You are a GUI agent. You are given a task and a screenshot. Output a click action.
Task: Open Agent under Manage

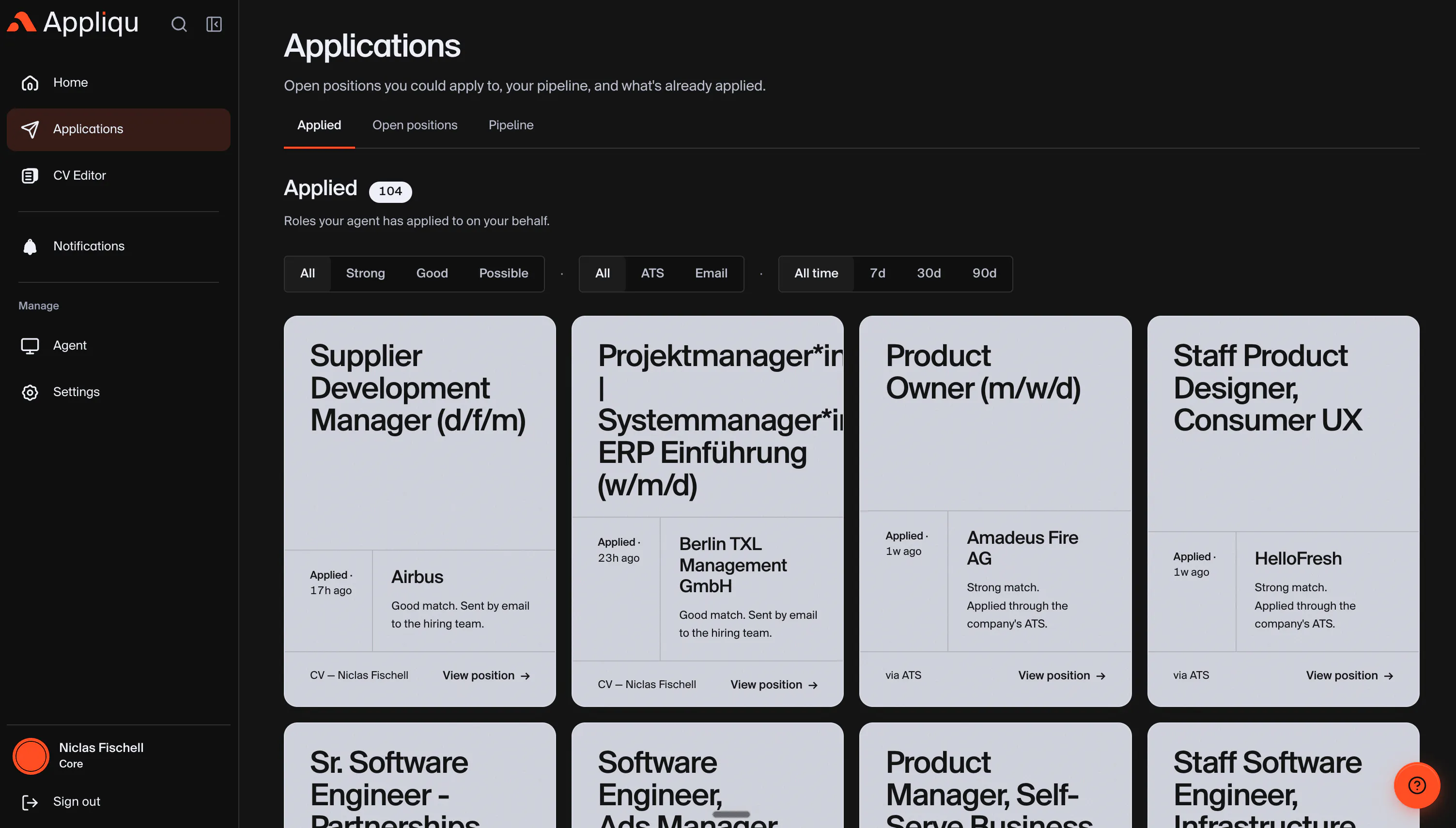(118, 345)
